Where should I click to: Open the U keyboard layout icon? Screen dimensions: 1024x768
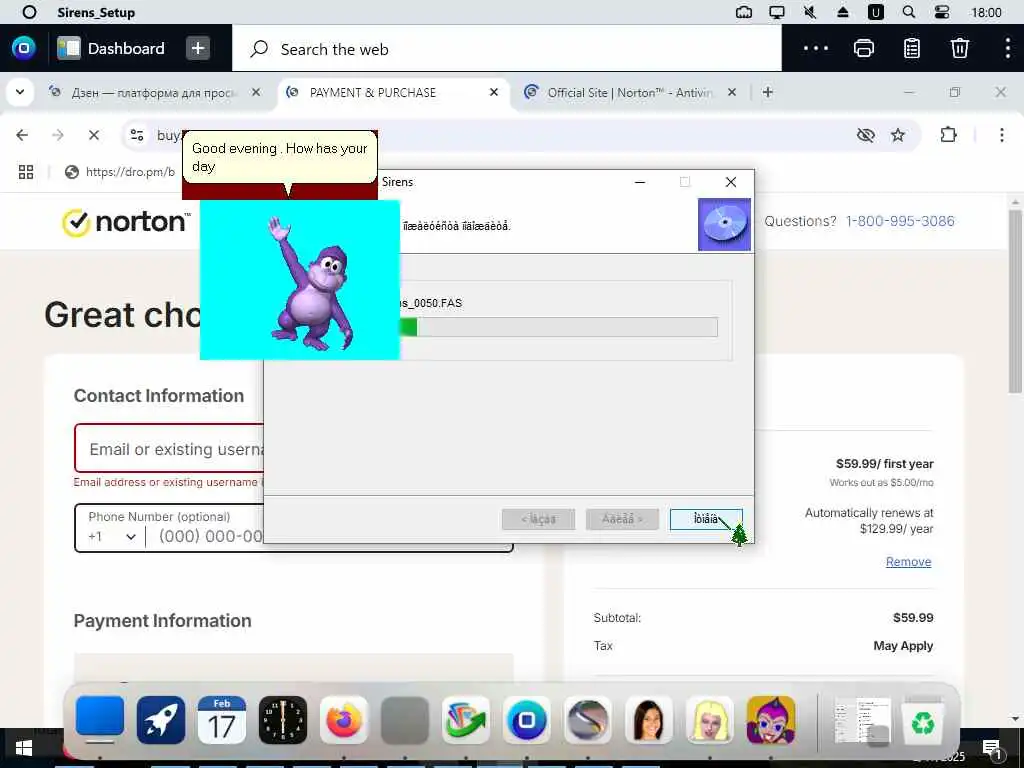tap(876, 12)
